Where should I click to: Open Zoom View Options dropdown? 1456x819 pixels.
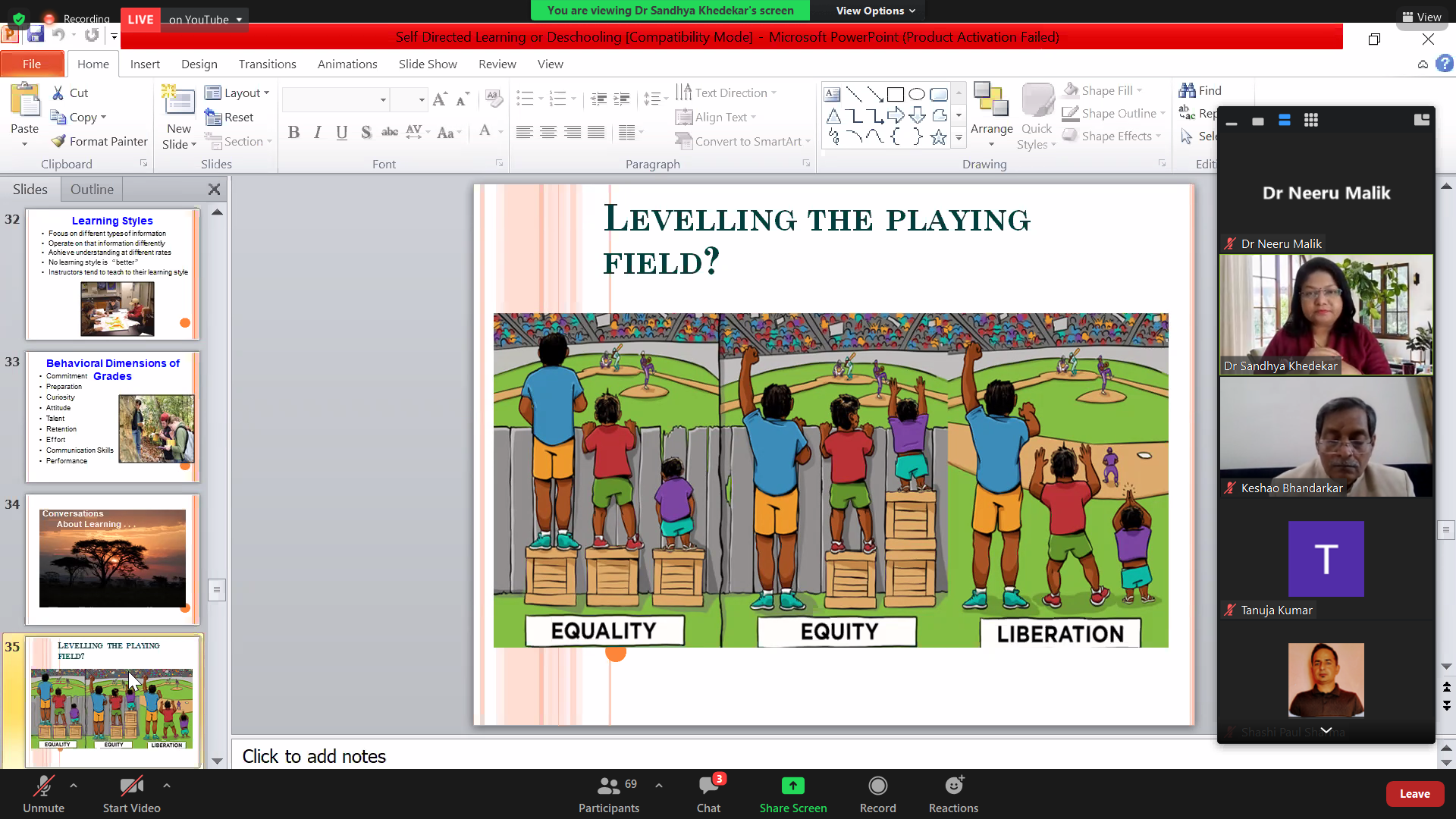pyautogui.click(x=875, y=11)
